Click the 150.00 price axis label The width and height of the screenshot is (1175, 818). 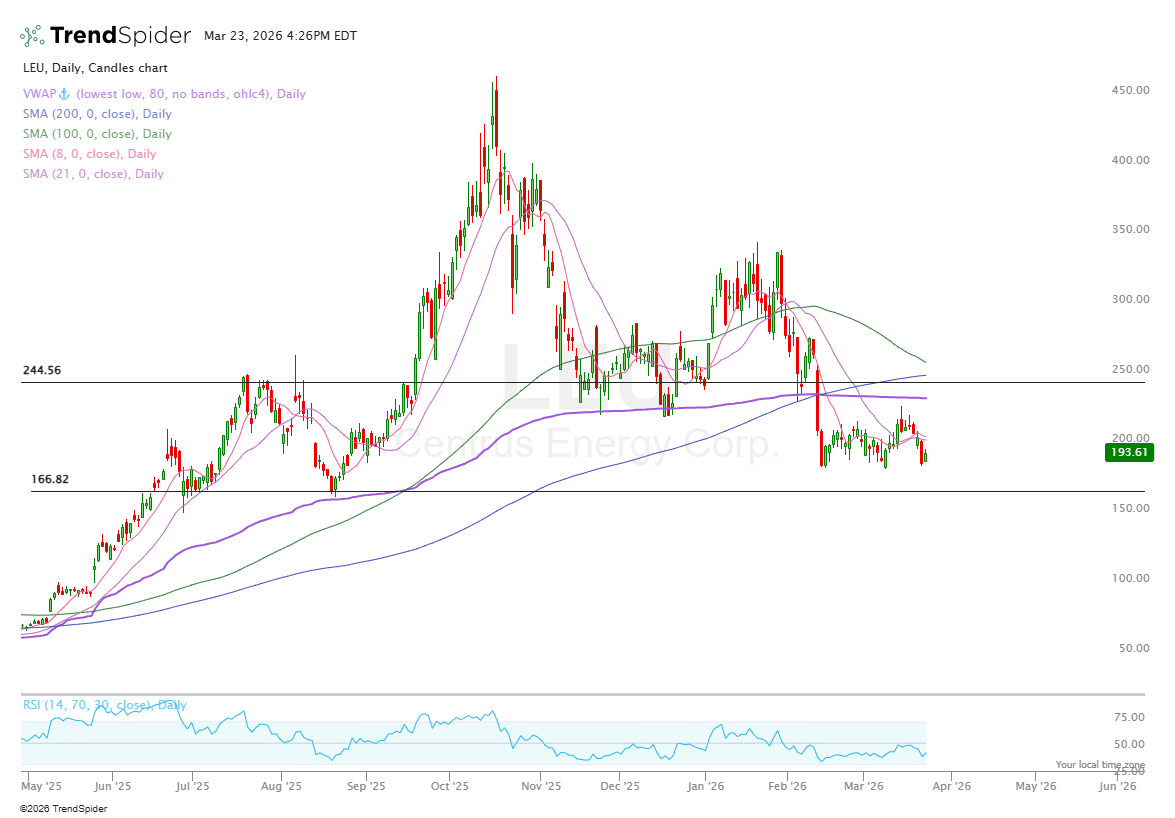(x=1130, y=508)
